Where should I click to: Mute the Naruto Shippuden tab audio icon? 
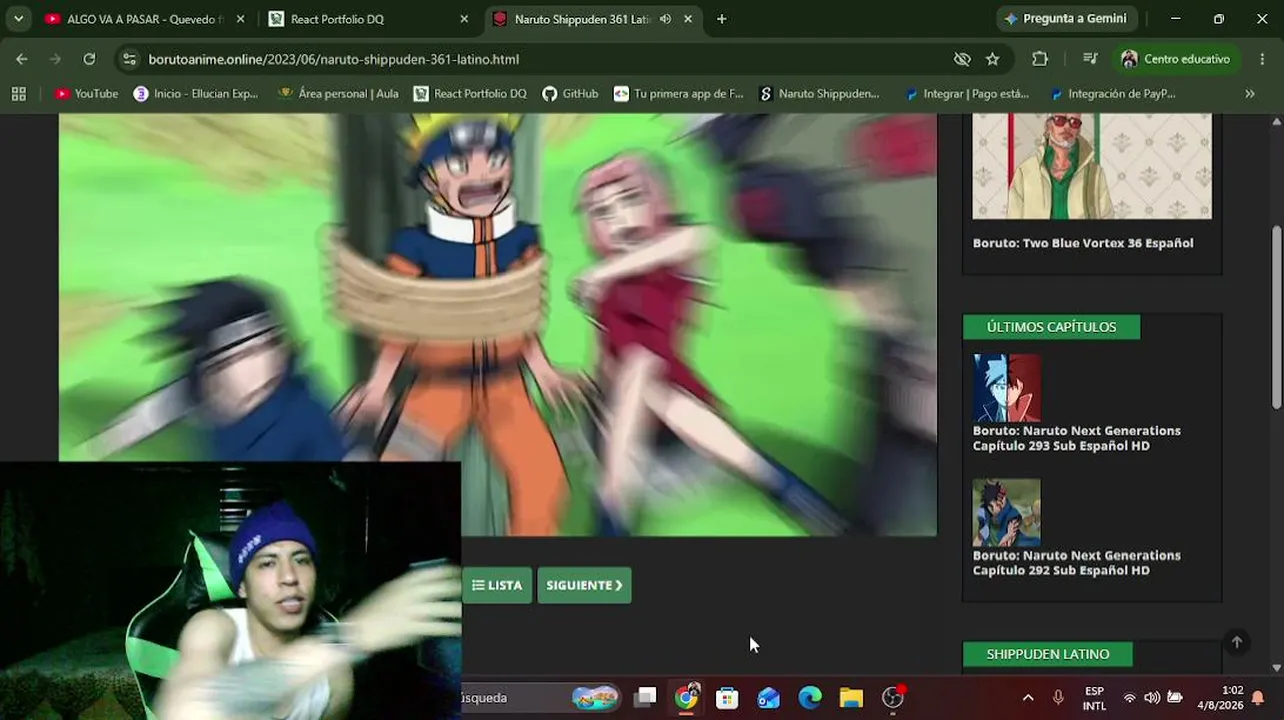[665, 19]
